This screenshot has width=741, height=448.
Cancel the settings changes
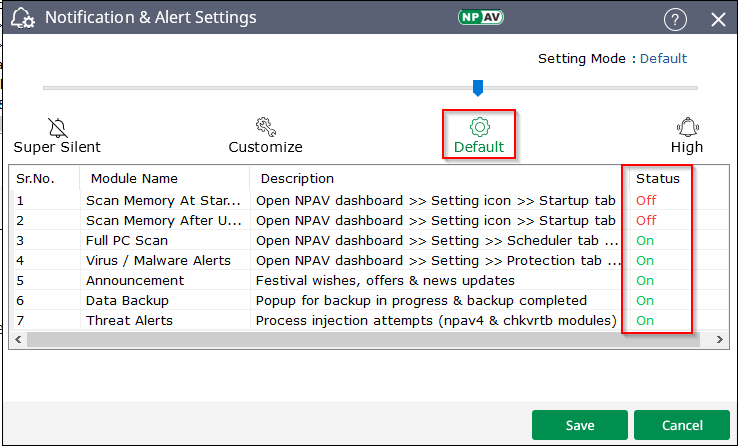pyautogui.click(x=682, y=425)
